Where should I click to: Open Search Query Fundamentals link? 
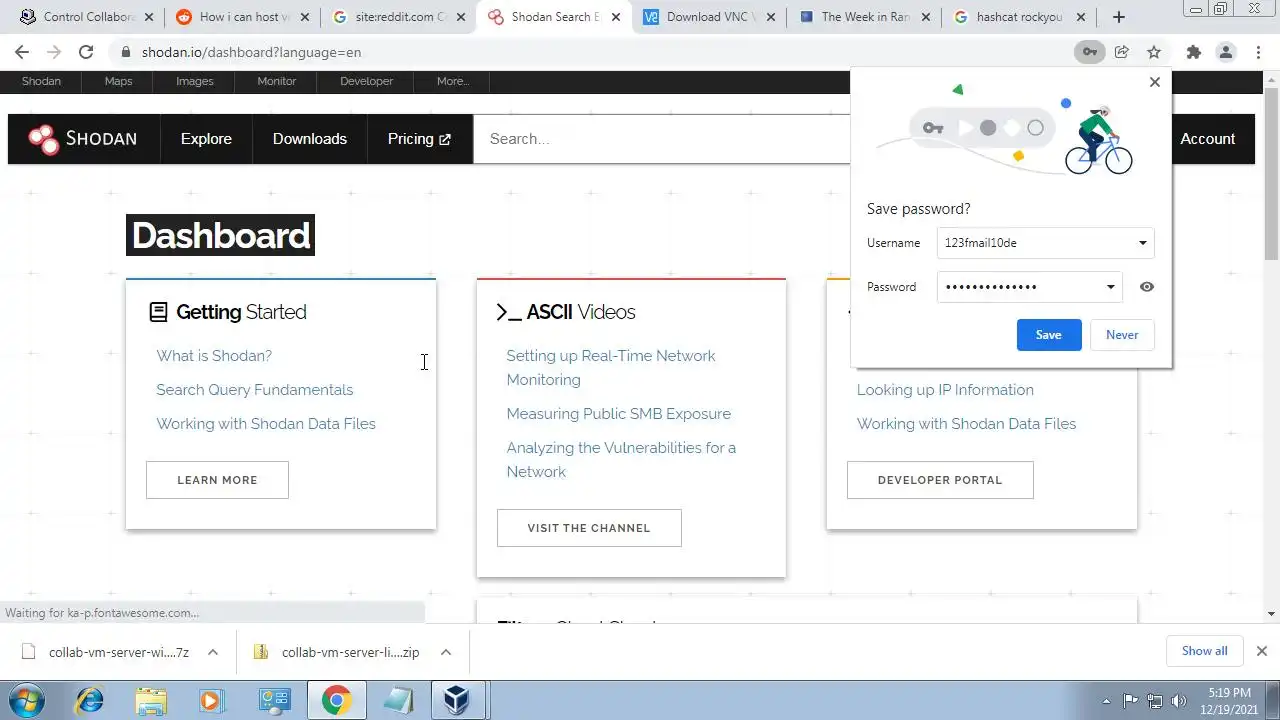[254, 390]
